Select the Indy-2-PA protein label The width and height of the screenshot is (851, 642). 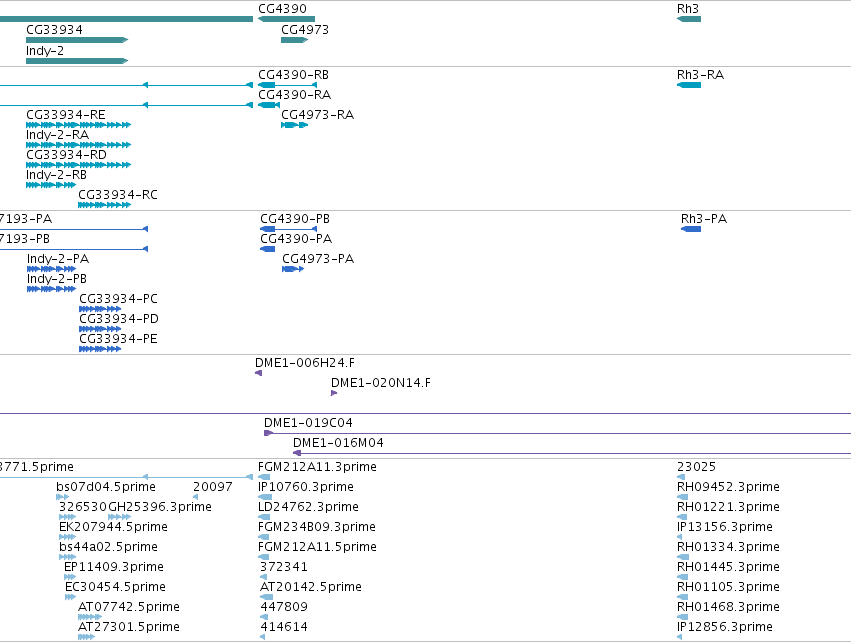pyautogui.click(x=58, y=259)
